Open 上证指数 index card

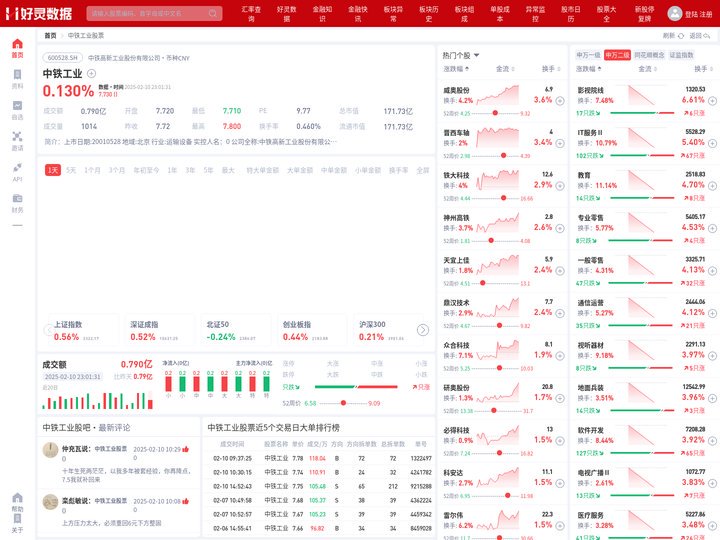[84, 330]
